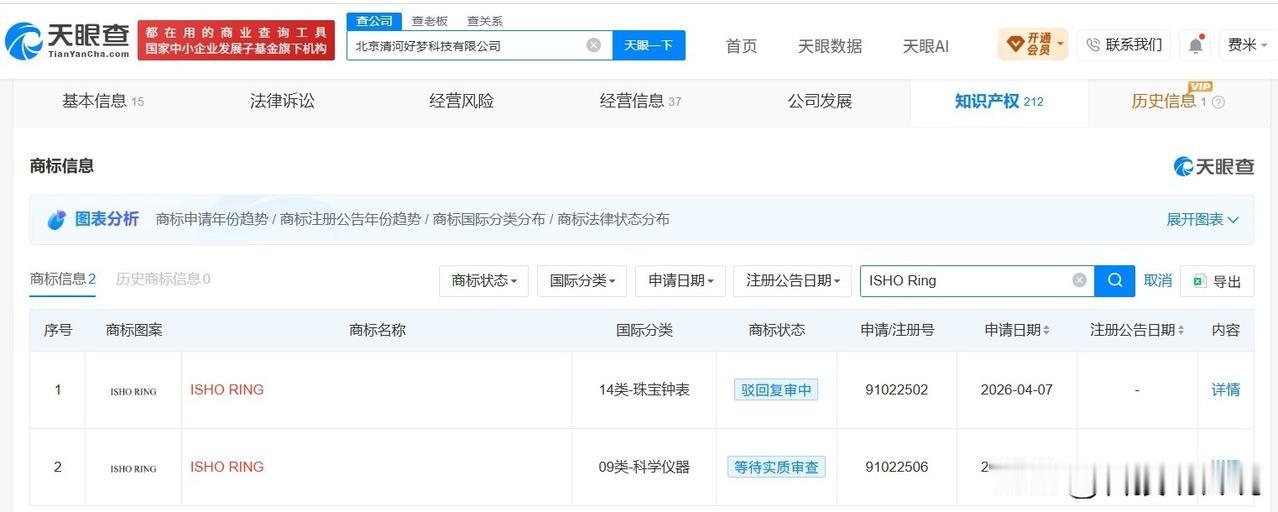Open the 申请日期 filter dropdown
1278x512 pixels.
[x=680, y=281]
